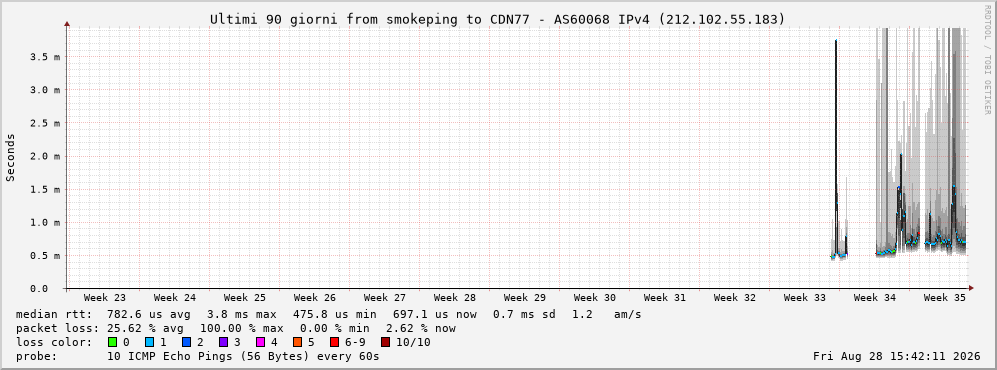Click the magenta loss color 4 swatch
Image resolution: width=997 pixels, height=370 pixels.
[261, 343]
